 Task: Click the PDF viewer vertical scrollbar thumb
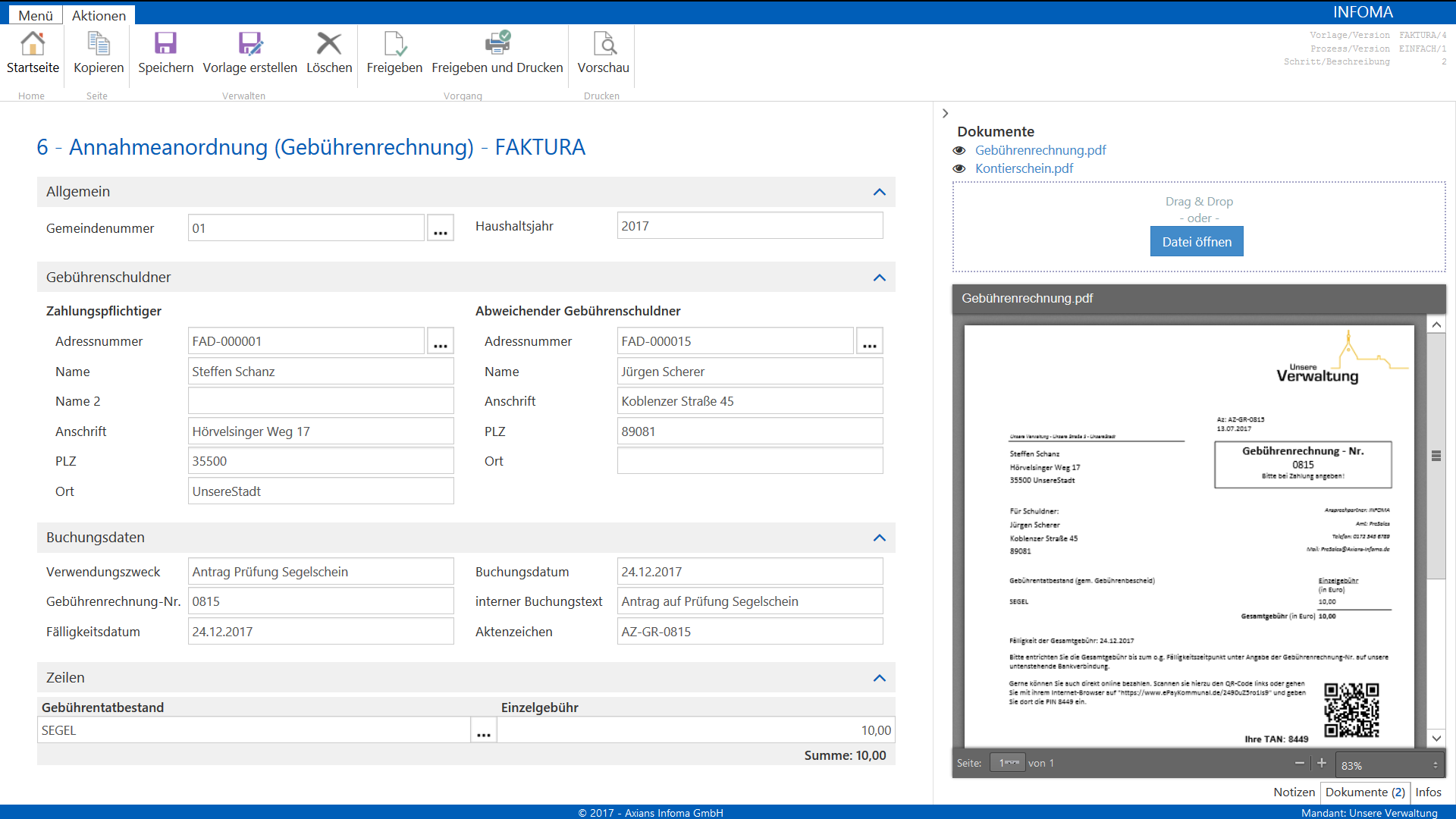pyautogui.click(x=1436, y=456)
